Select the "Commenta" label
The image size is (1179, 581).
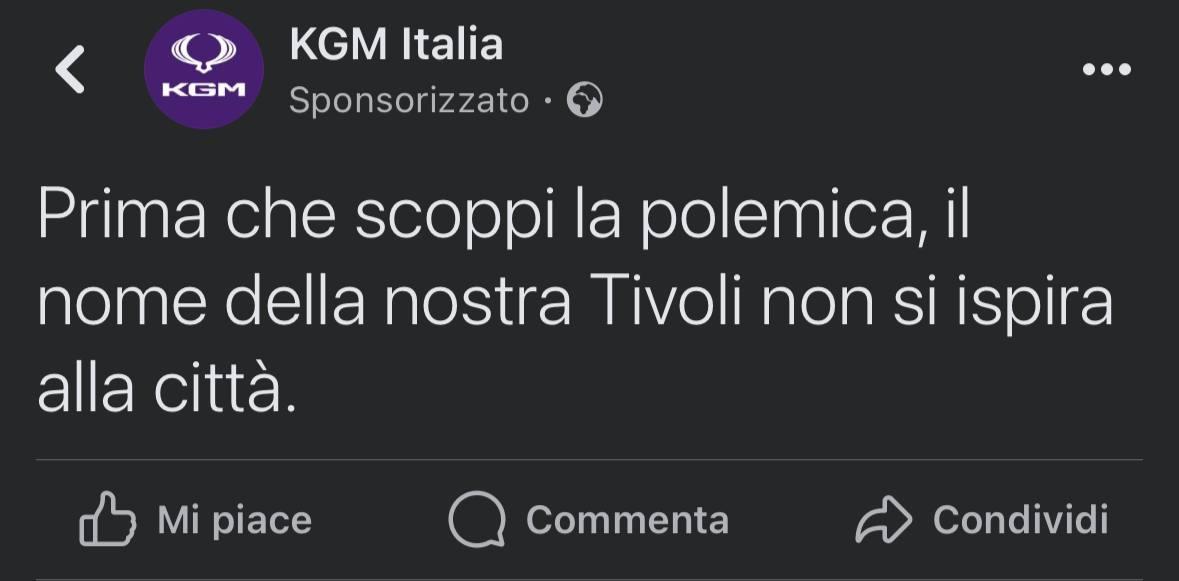point(627,520)
